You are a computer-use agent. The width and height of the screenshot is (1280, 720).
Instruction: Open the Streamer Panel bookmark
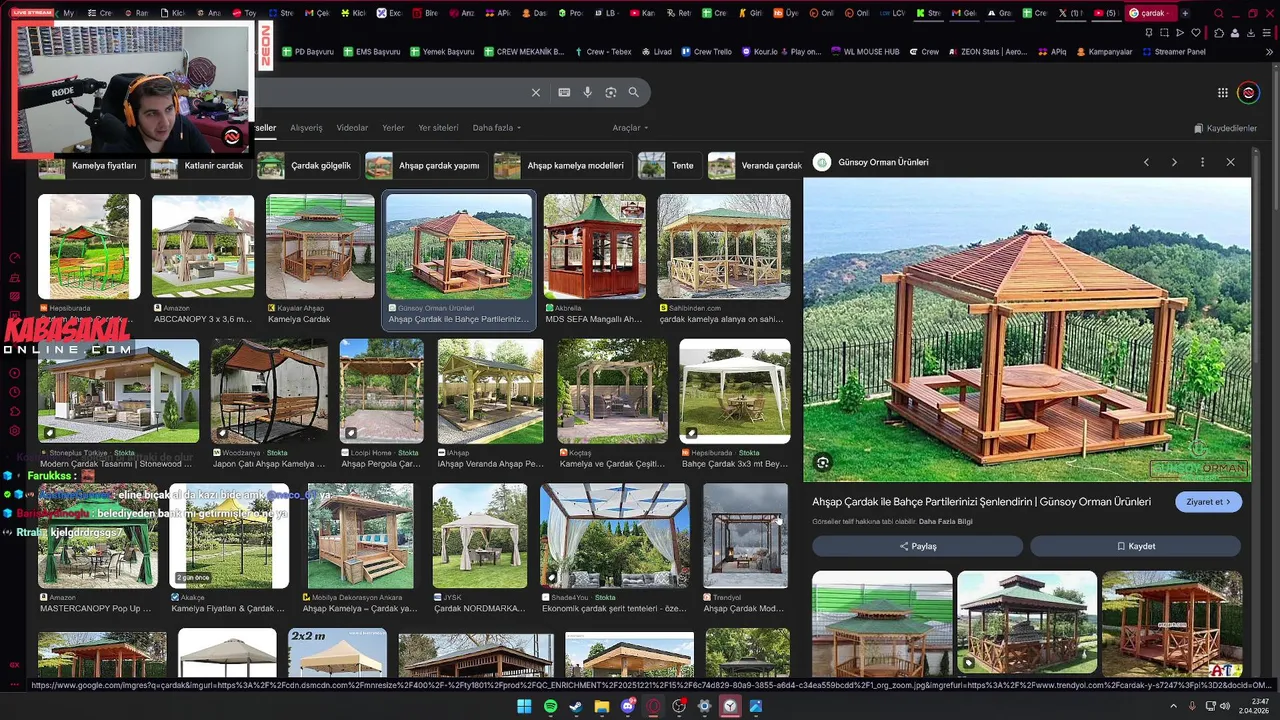point(1173,52)
